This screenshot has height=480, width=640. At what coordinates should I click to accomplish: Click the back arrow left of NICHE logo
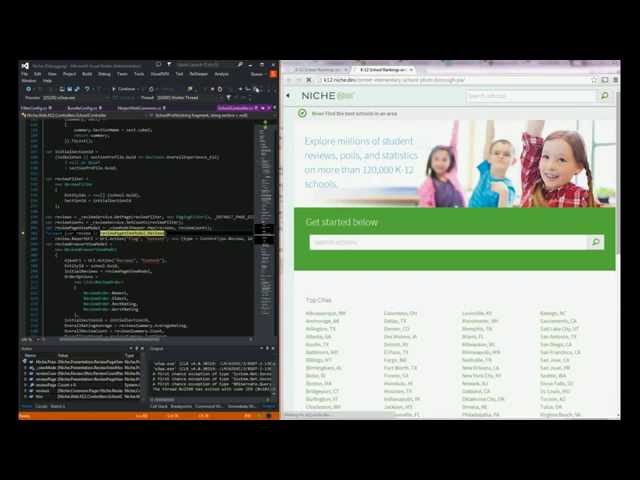[288, 96]
